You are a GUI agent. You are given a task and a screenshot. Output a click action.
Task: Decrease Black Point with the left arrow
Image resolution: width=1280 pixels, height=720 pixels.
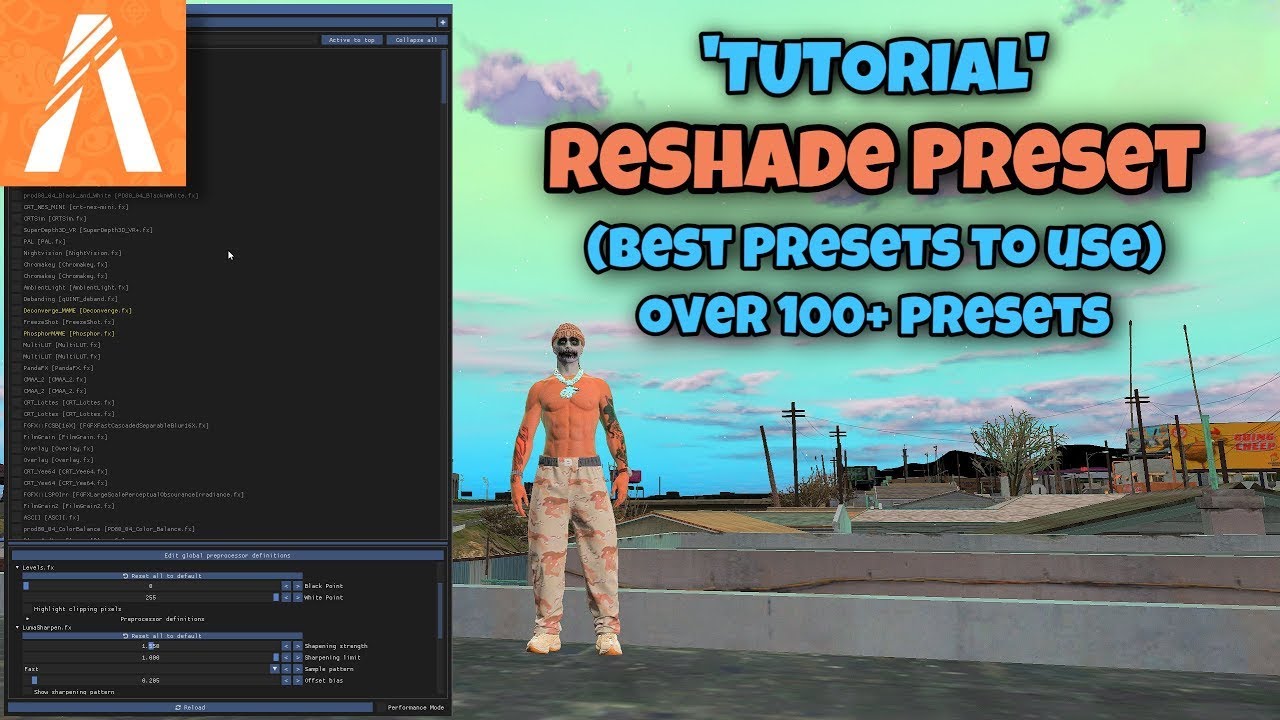(286, 586)
